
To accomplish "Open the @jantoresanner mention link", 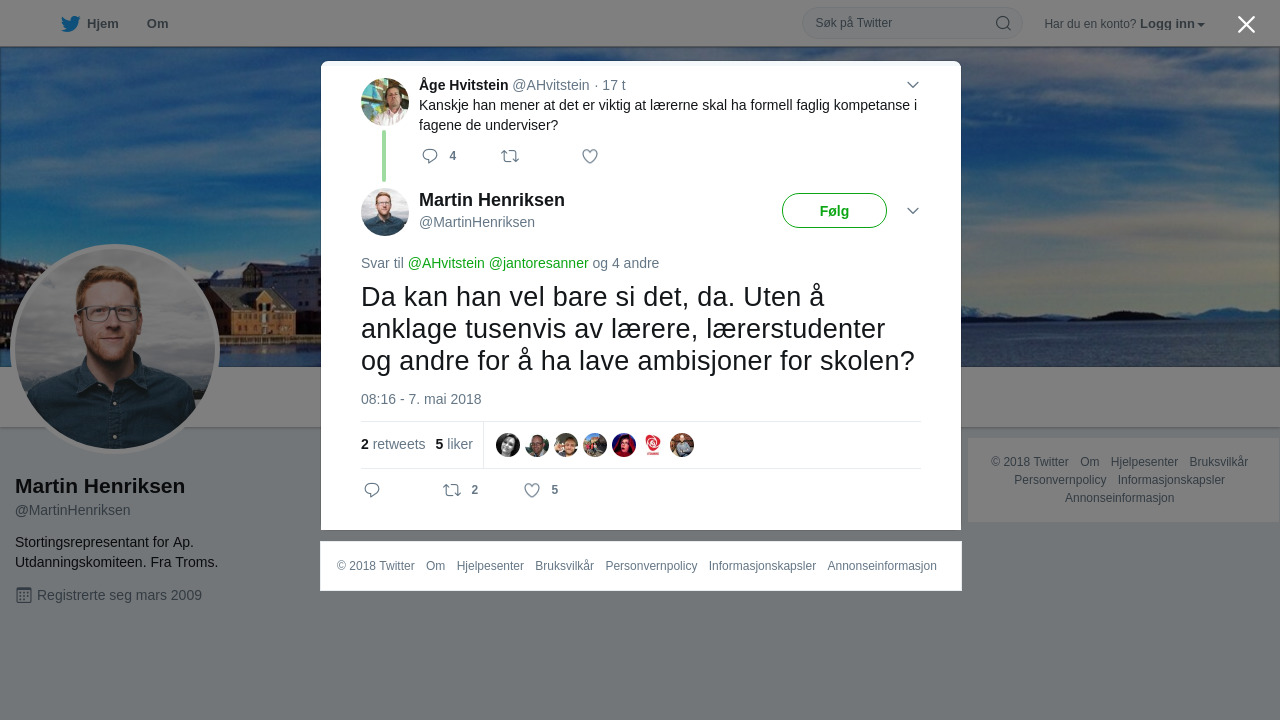I will [538, 263].
